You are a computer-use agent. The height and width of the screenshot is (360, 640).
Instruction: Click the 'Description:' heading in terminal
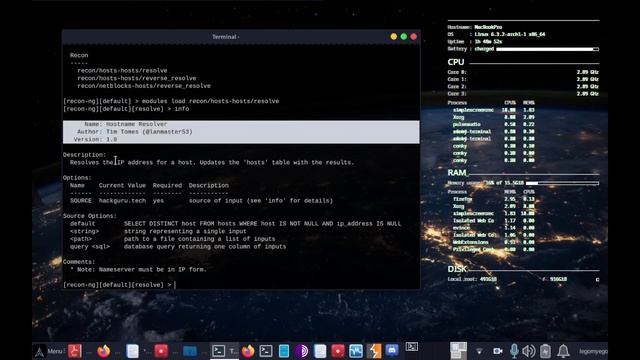(84, 155)
